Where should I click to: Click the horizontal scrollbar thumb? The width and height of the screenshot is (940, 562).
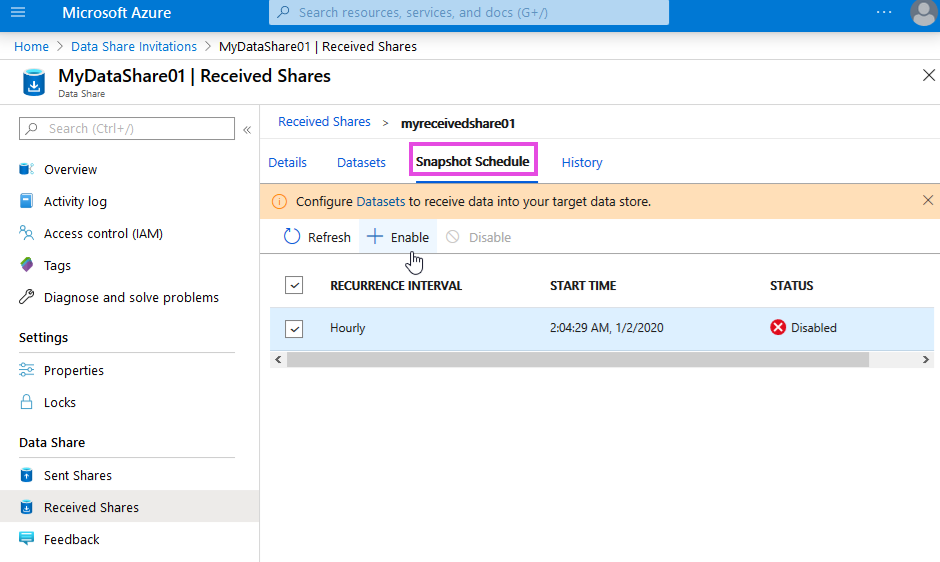(x=578, y=359)
